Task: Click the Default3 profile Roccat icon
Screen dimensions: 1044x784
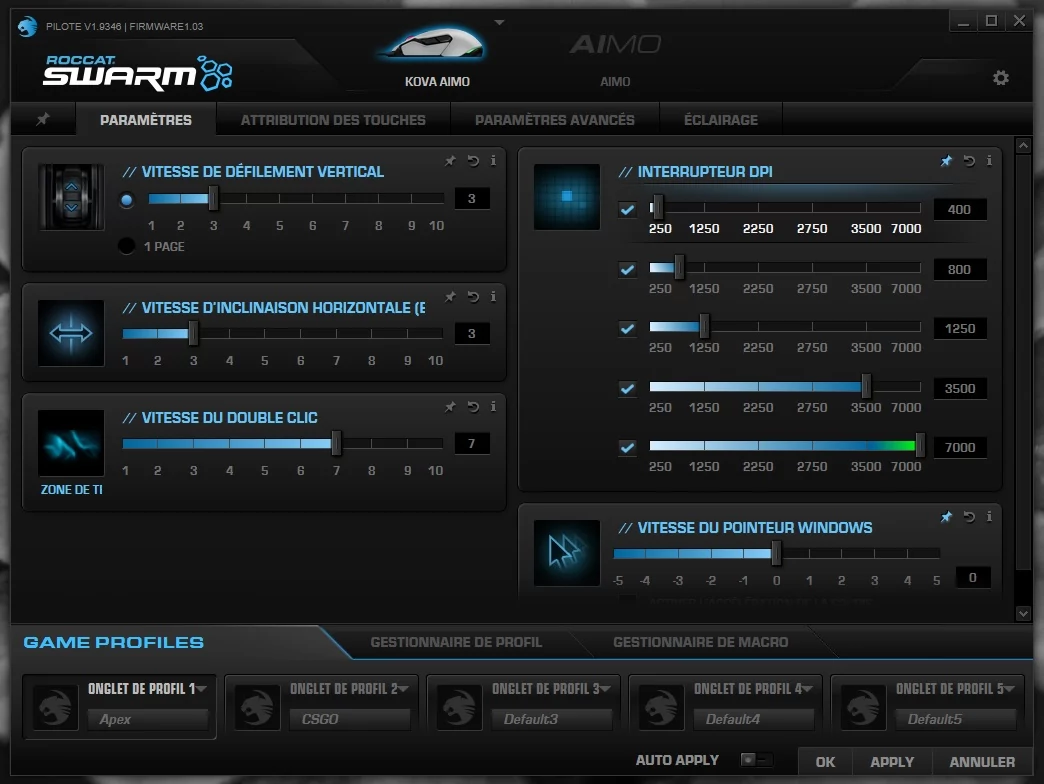Action: (x=459, y=707)
